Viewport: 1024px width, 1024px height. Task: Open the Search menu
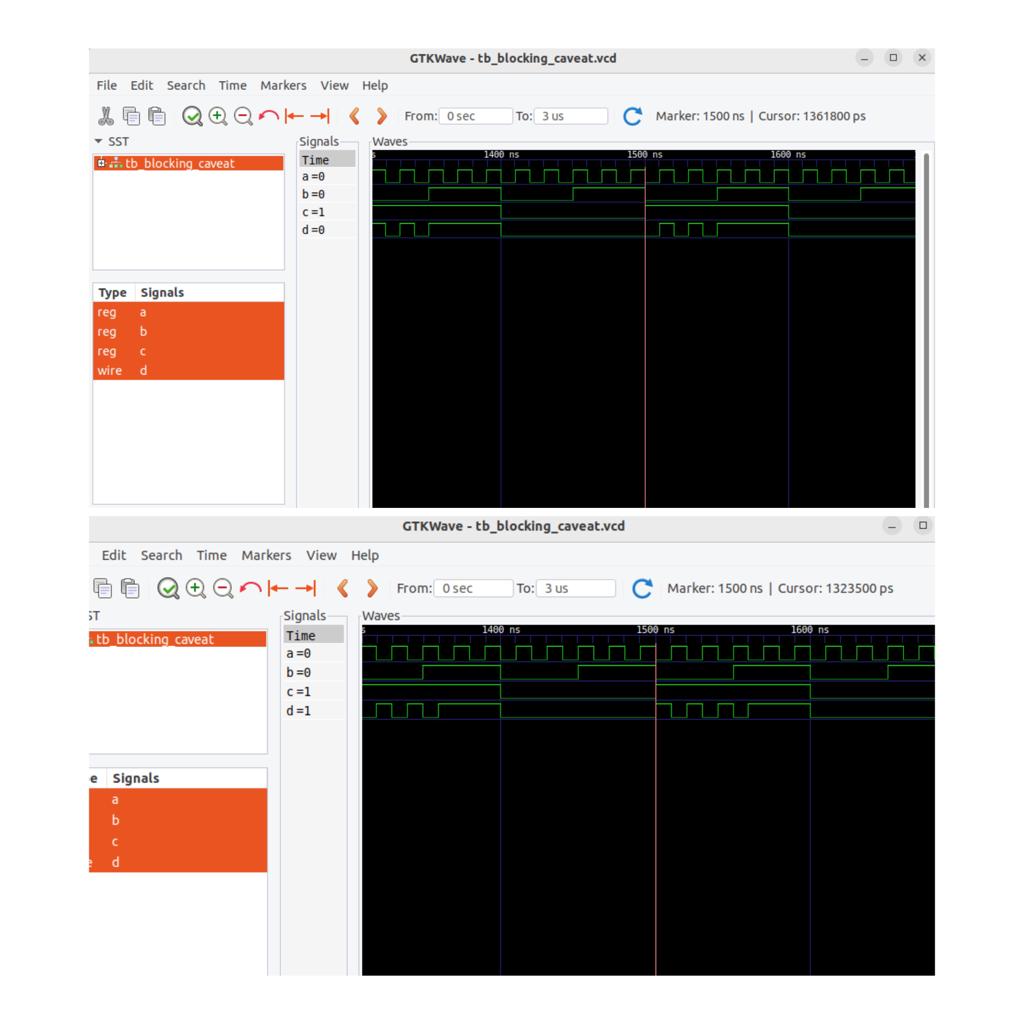click(x=185, y=85)
